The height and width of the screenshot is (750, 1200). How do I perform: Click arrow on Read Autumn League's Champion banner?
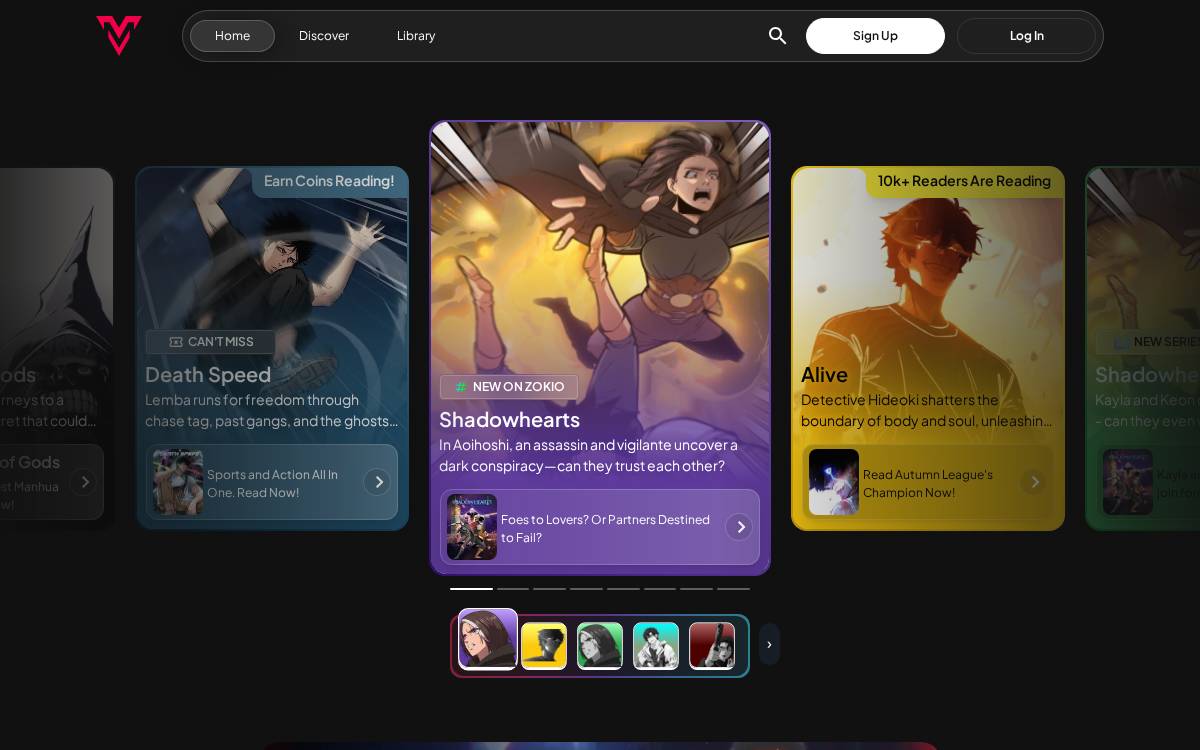[x=1034, y=482]
